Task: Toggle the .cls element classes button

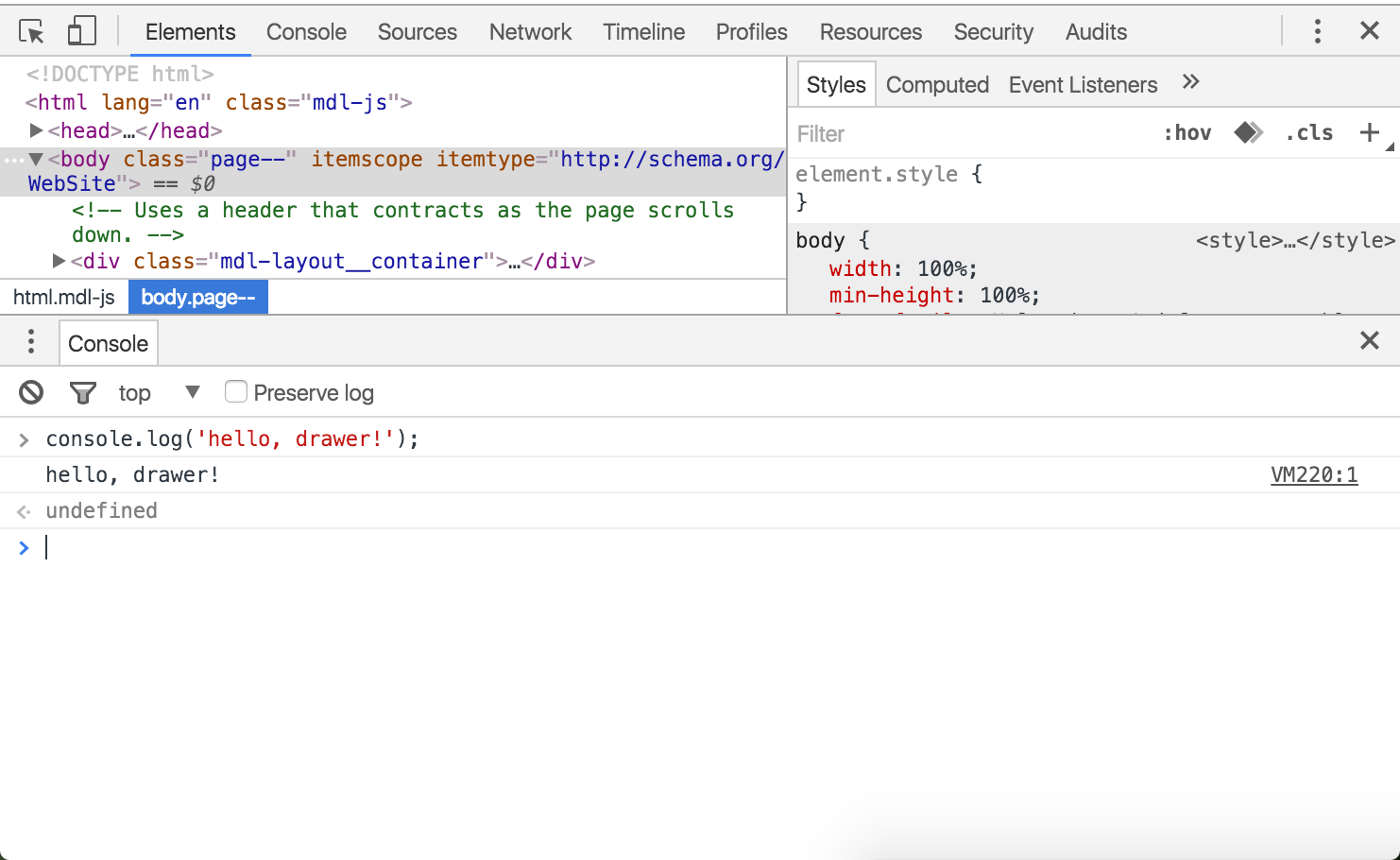Action: point(1308,133)
